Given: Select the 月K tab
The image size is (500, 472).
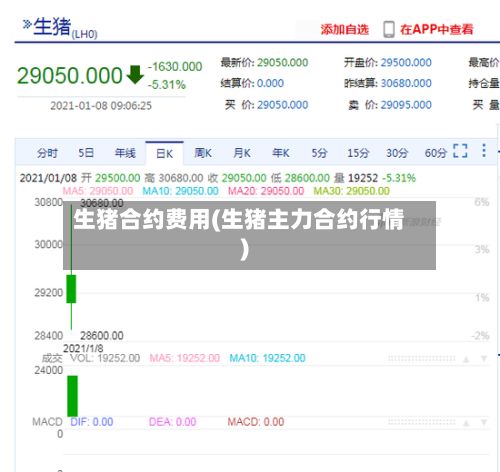Looking at the screenshot, I should [x=242, y=153].
